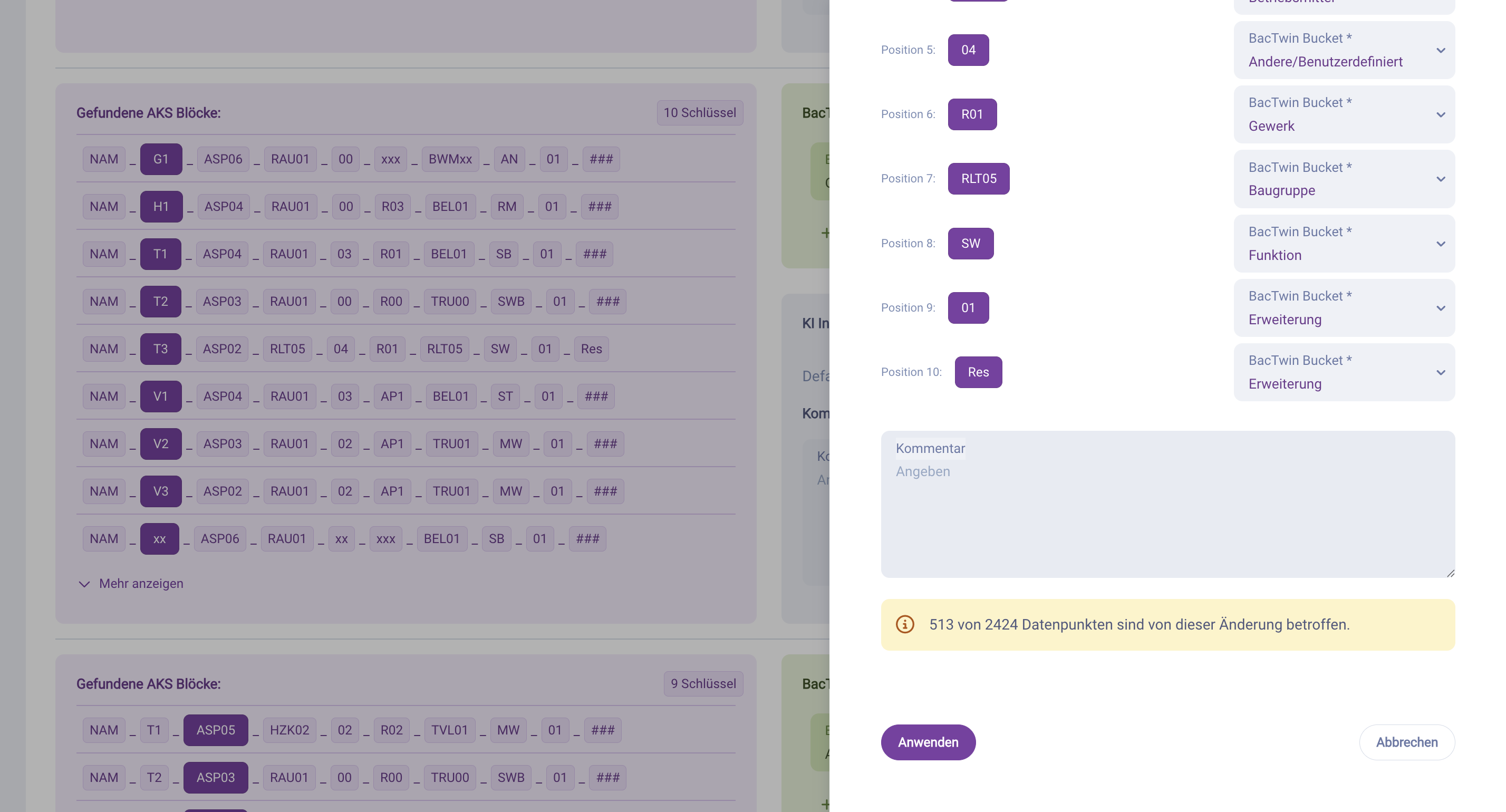Click the 10 Schlüssel badge

pos(699,113)
